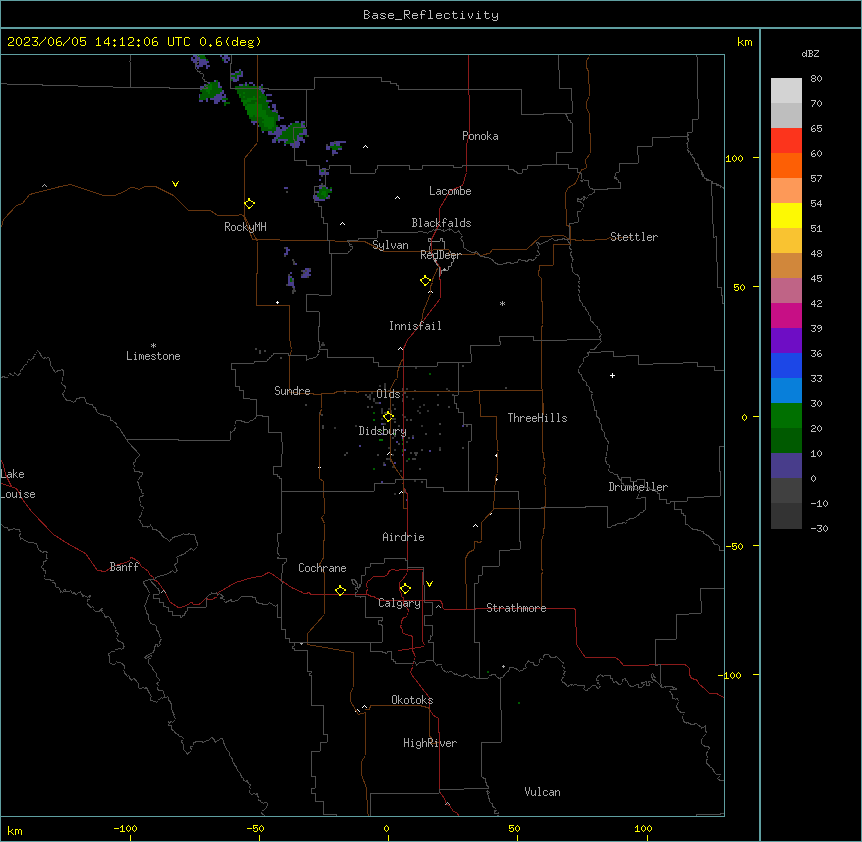This screenshot has width=862, height=842.
Task: Select the yellow diamond marker between Olds and Didsbury
Action: [x=388, y=417]
